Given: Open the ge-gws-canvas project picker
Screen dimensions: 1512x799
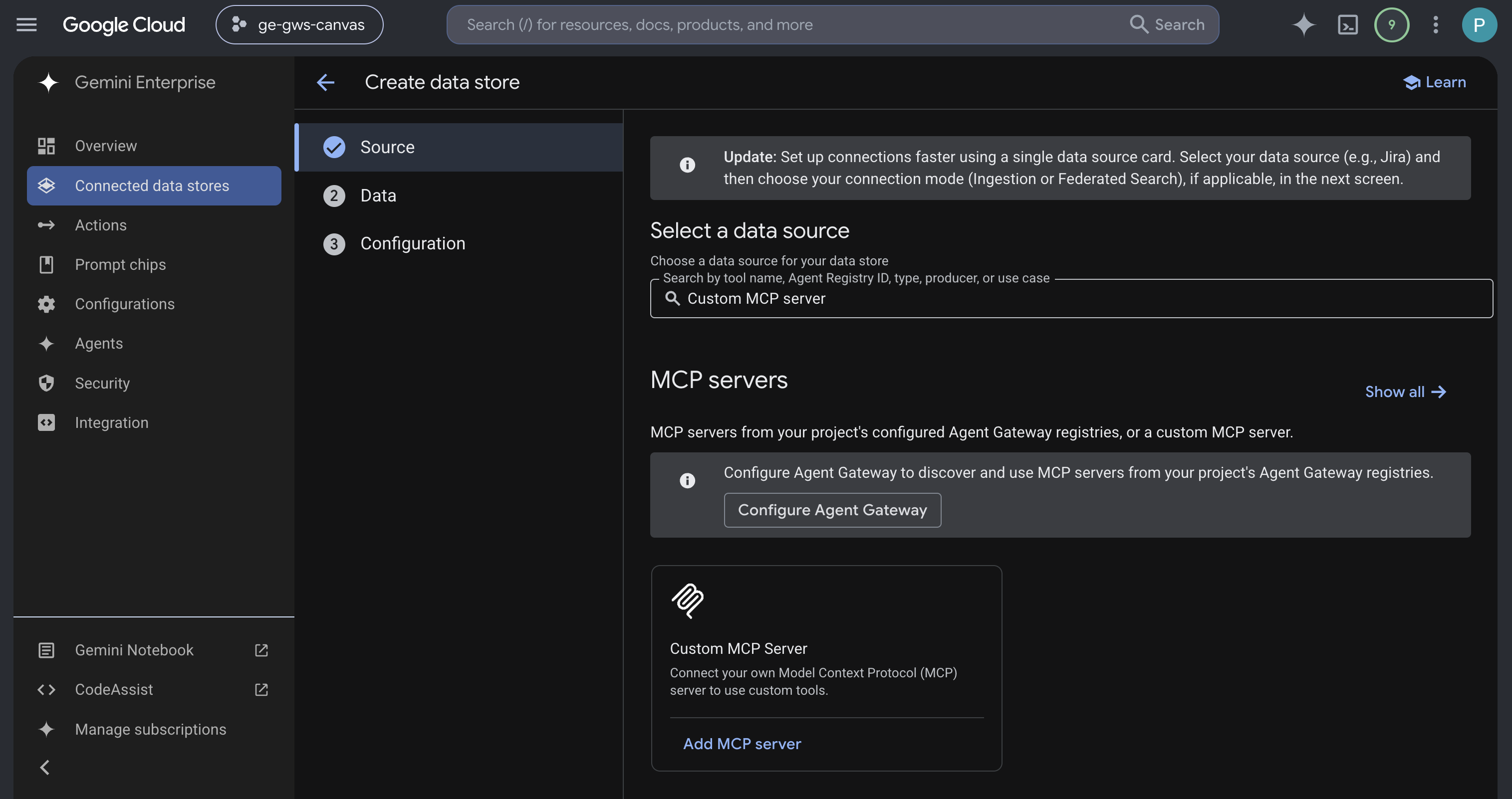Looking at the screenshot, I should point(299,24).
